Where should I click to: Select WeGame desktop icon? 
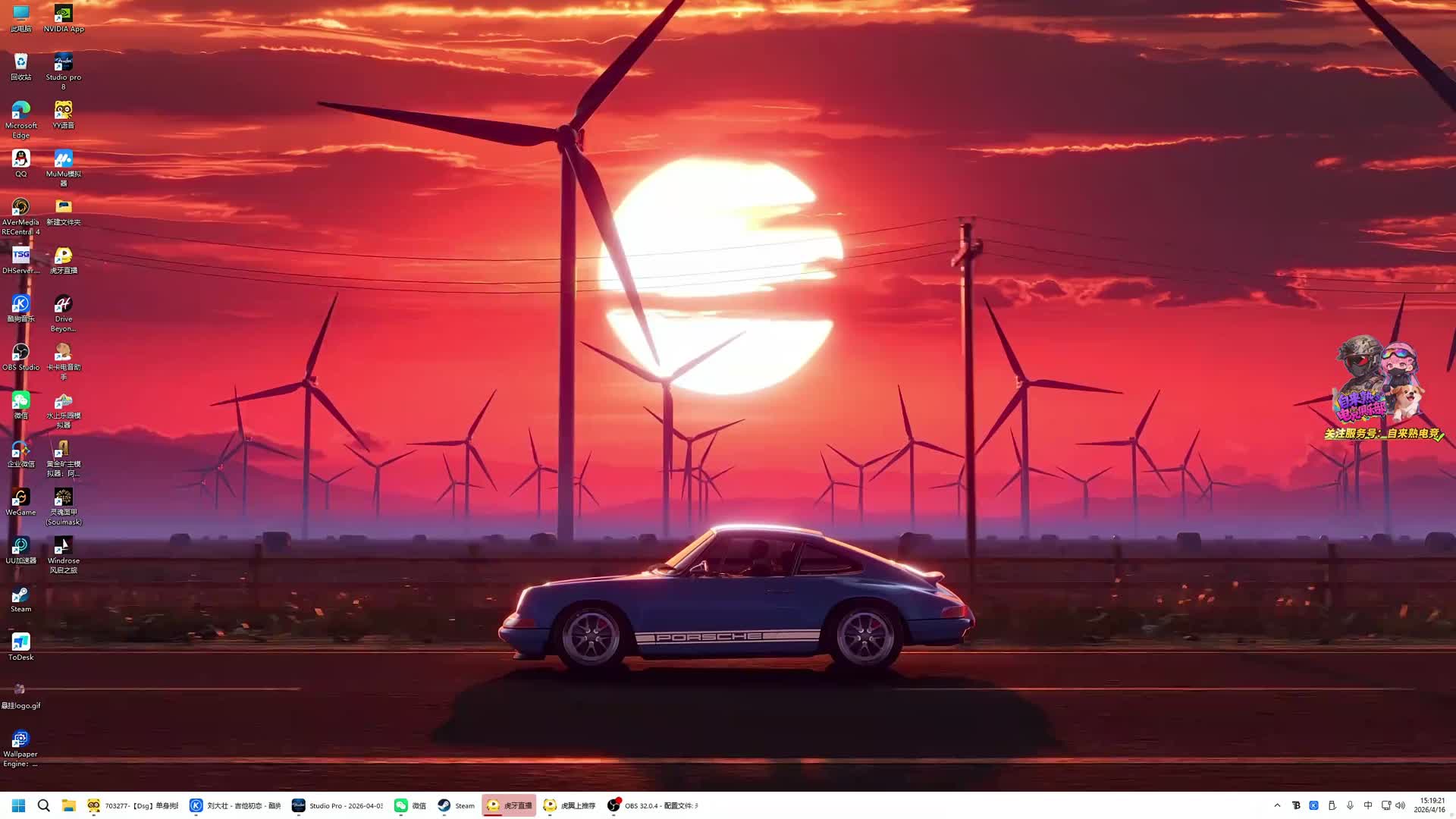pyautogui.click(x=21, y=498)
